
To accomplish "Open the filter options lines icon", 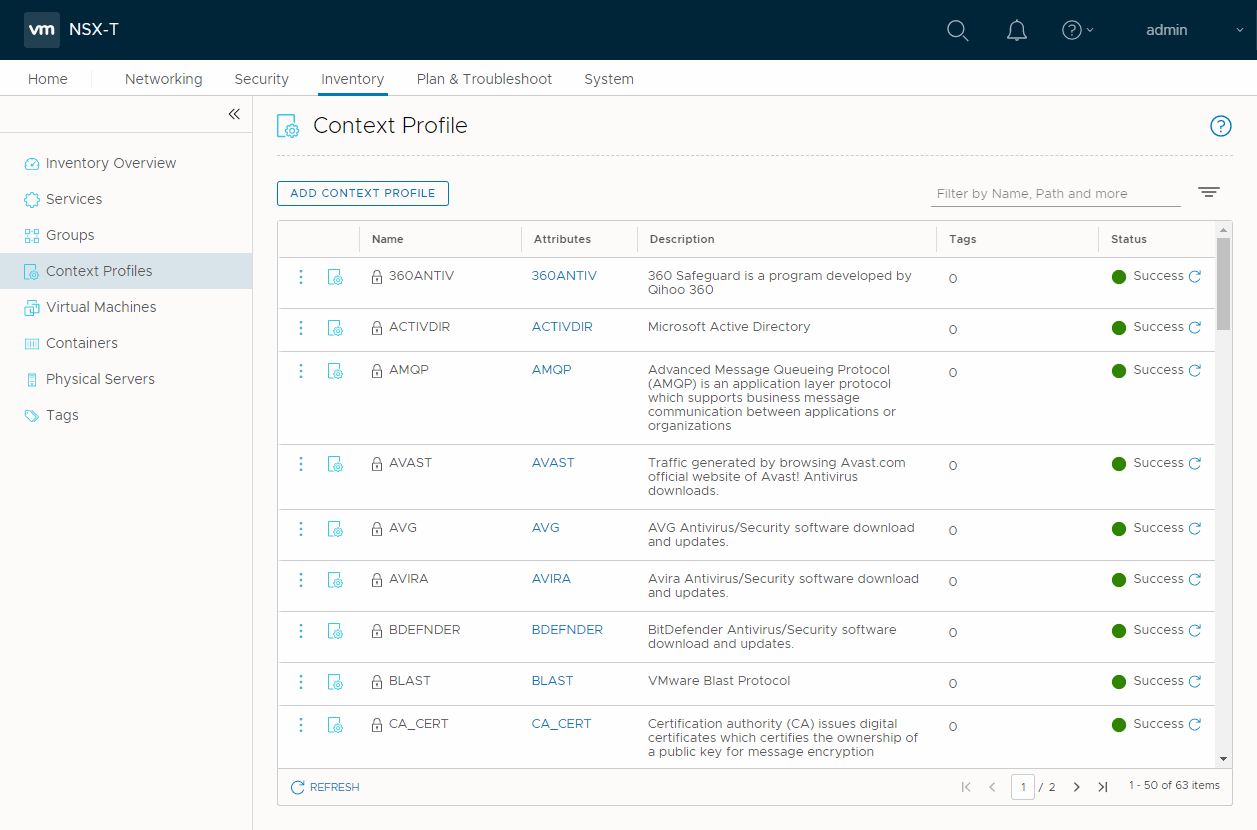I will click(1209, 193).
